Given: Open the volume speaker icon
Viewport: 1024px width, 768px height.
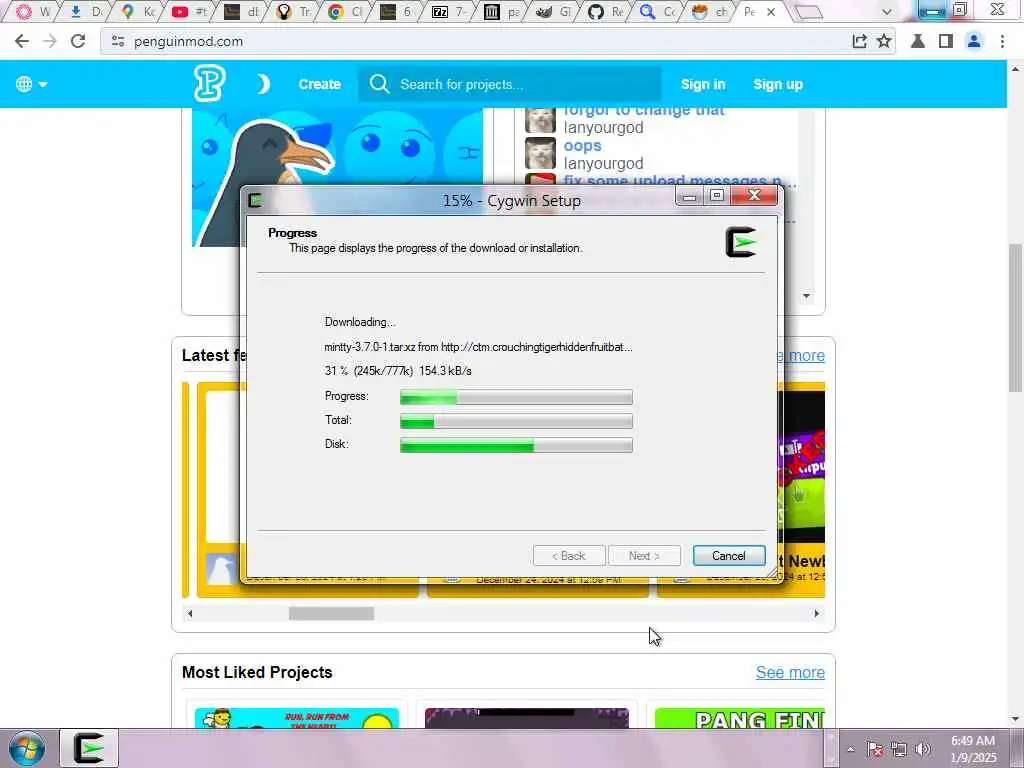Looking at the screenshot, I should coord(922,749).
